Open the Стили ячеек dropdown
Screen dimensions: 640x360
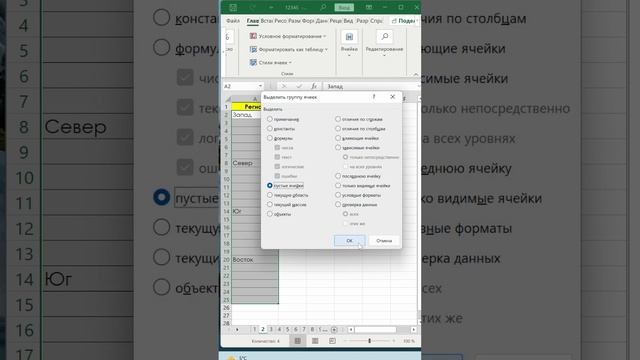(x=271, y=62)
